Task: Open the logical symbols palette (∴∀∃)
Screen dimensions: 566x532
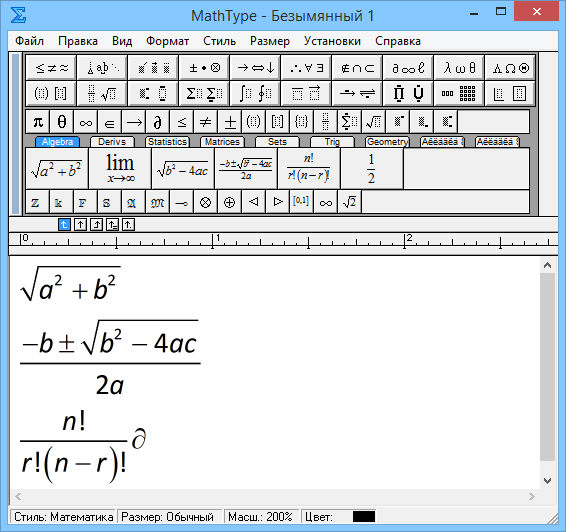Action: point(306,67)
